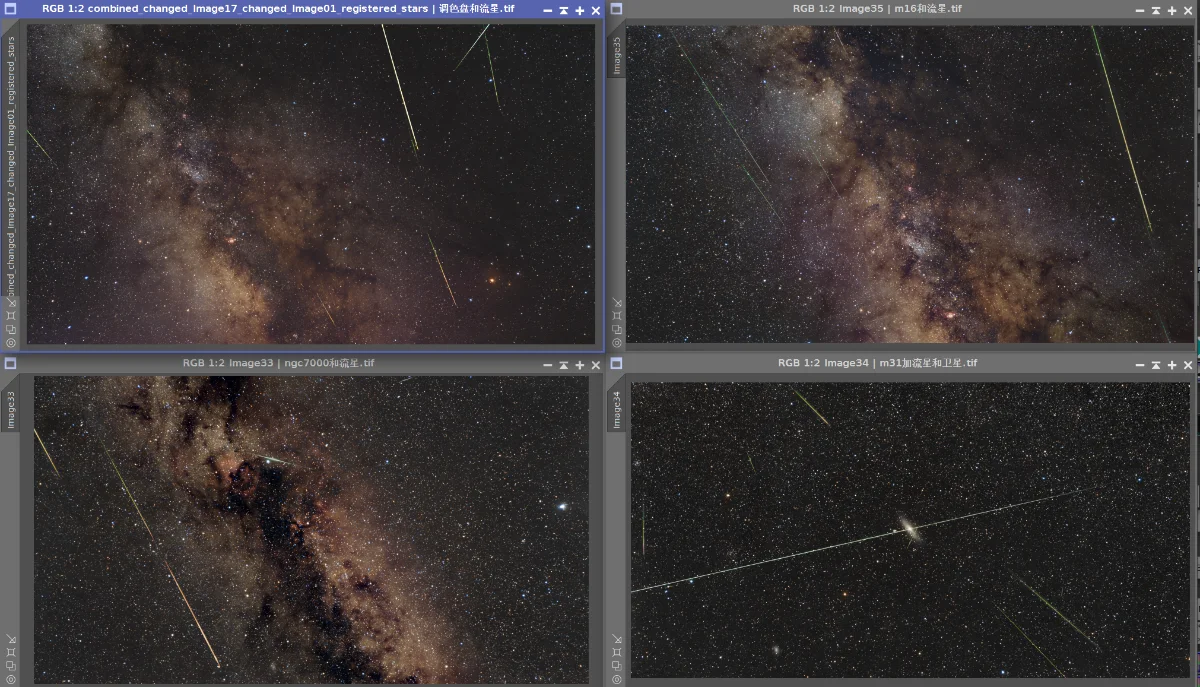Image resolution: width=1200 pixels, height=687 pixels.
Task: Activate title bar 'RGB 1:2 Image33 | ngc7000'
Action: (x=279, y=363)
